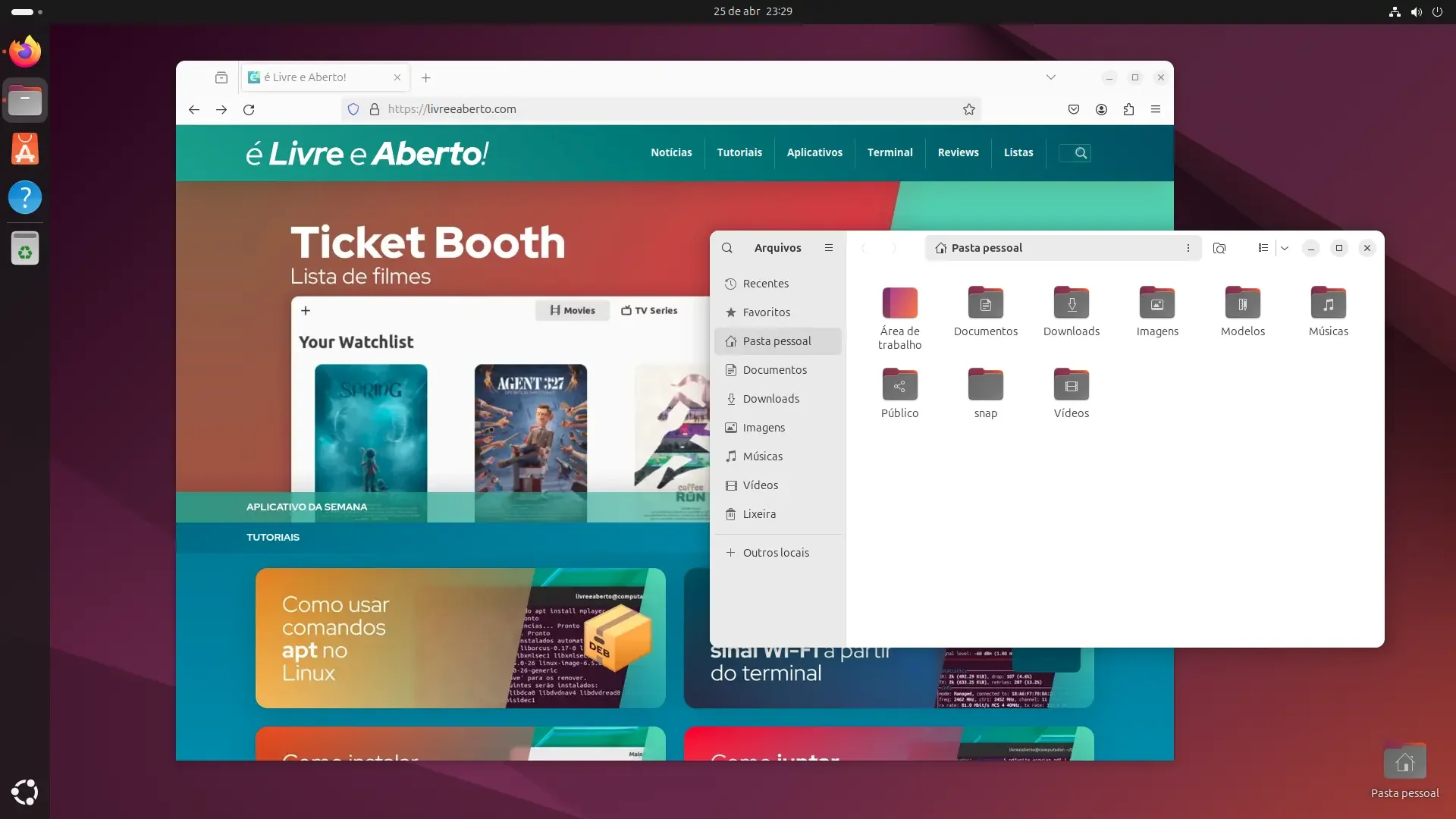The height and width of the screenshot is (819, 1456).
Task: Open the Arquivos sidebar hamburger menu
Action: coord(829,248)
